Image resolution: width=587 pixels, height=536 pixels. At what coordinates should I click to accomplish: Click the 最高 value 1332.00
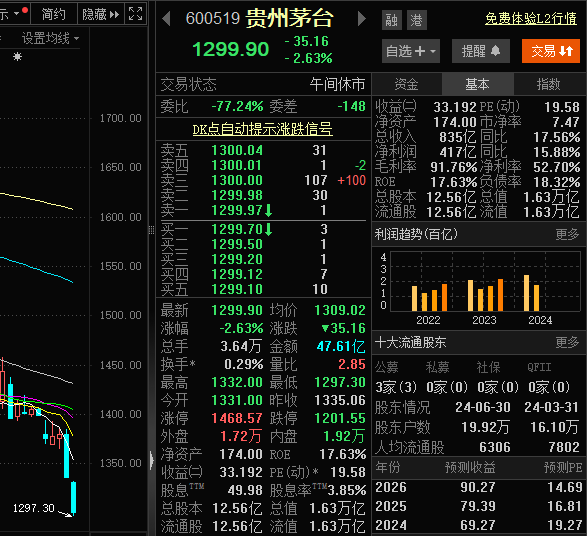pos(237,382)
